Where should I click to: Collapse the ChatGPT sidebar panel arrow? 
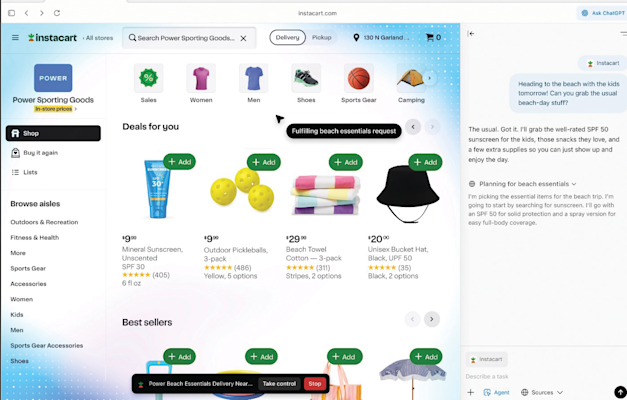(471, 34)
